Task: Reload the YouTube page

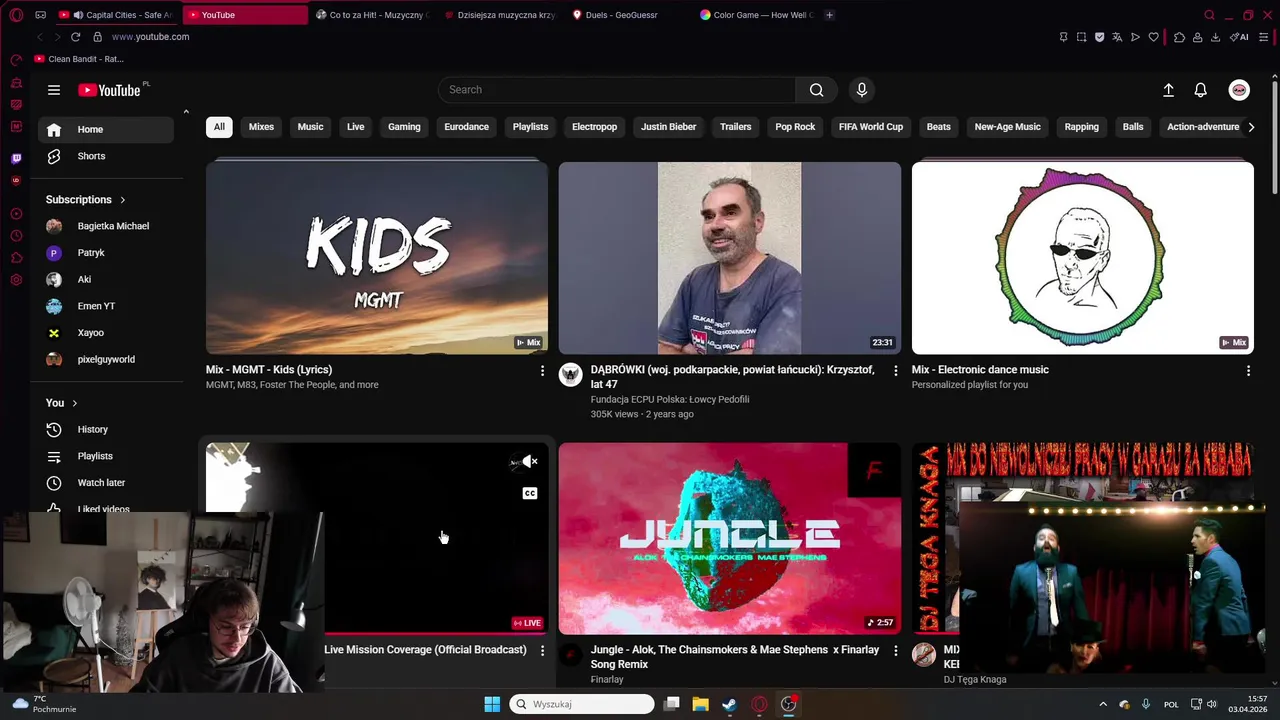Action: pos(75,37)
